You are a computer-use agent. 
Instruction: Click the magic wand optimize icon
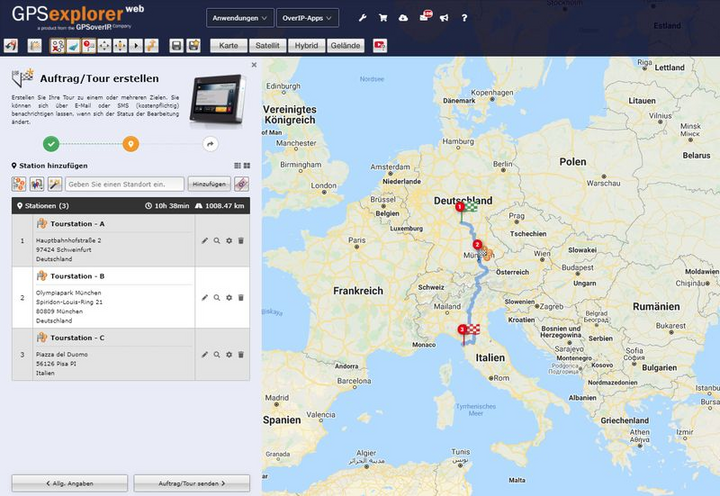55,184
